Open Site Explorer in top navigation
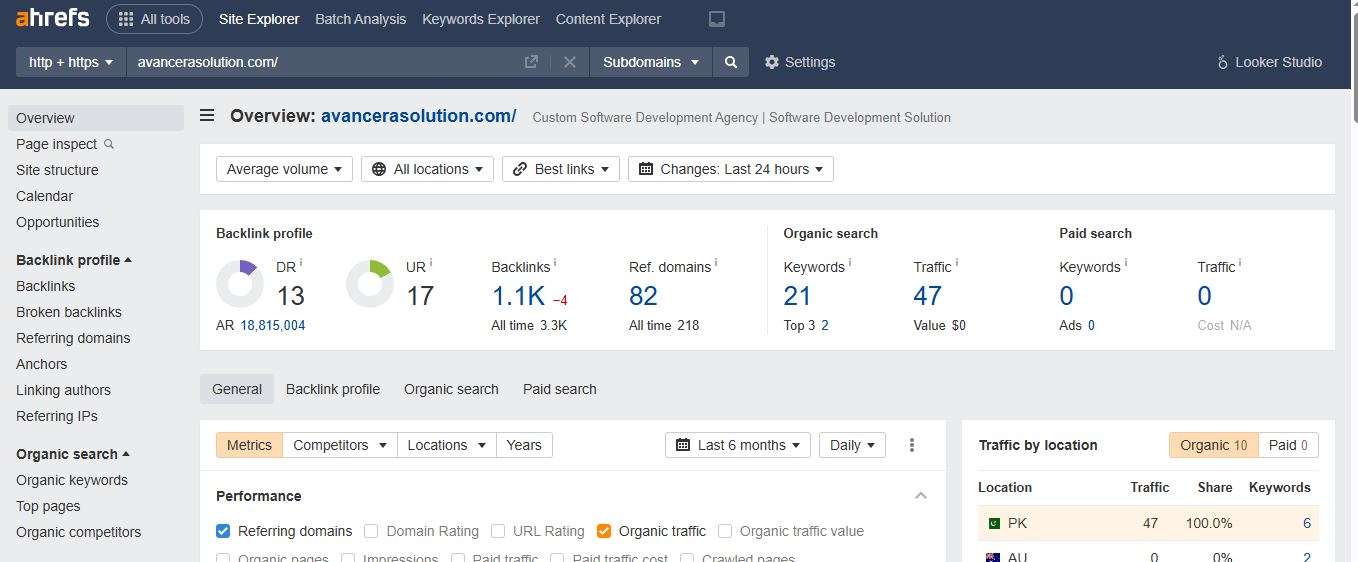Image resolution: width=1358 pixels, height=562 pixels. [259, 19]
